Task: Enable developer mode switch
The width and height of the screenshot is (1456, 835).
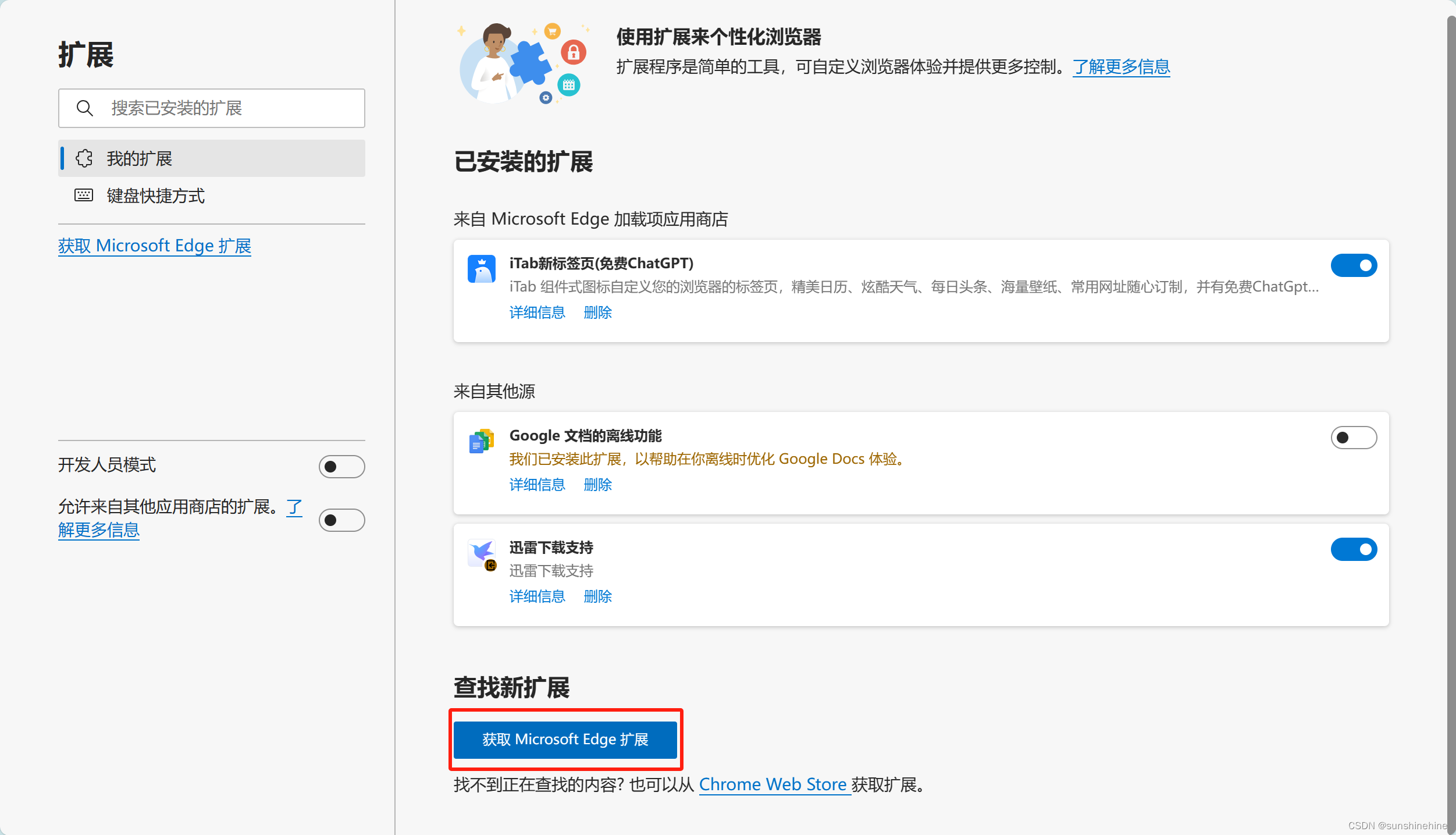Action: (341, 467)
